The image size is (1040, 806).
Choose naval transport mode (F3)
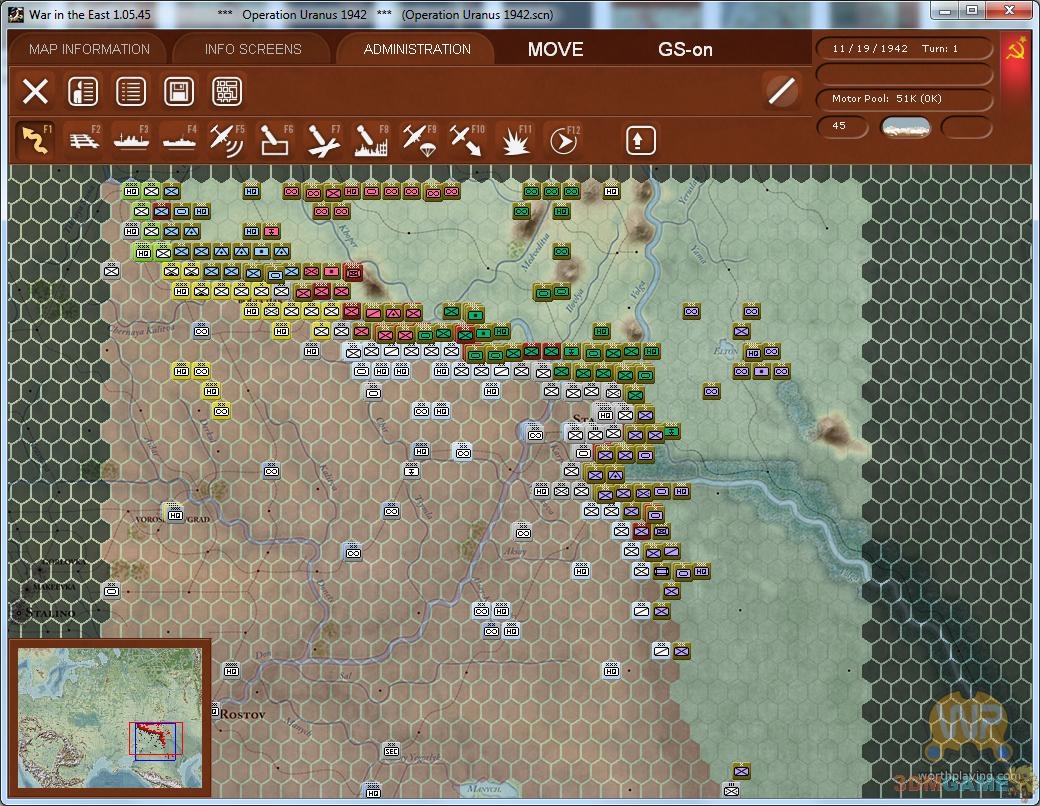[131, 139]
